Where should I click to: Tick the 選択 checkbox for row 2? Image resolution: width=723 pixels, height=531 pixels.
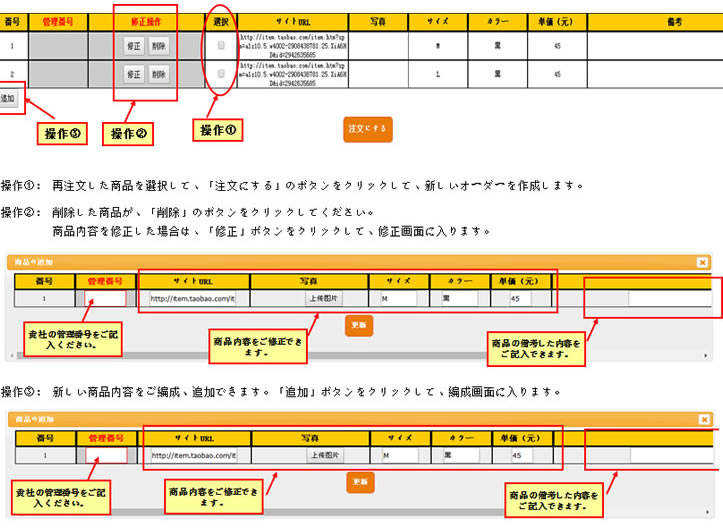221,74
